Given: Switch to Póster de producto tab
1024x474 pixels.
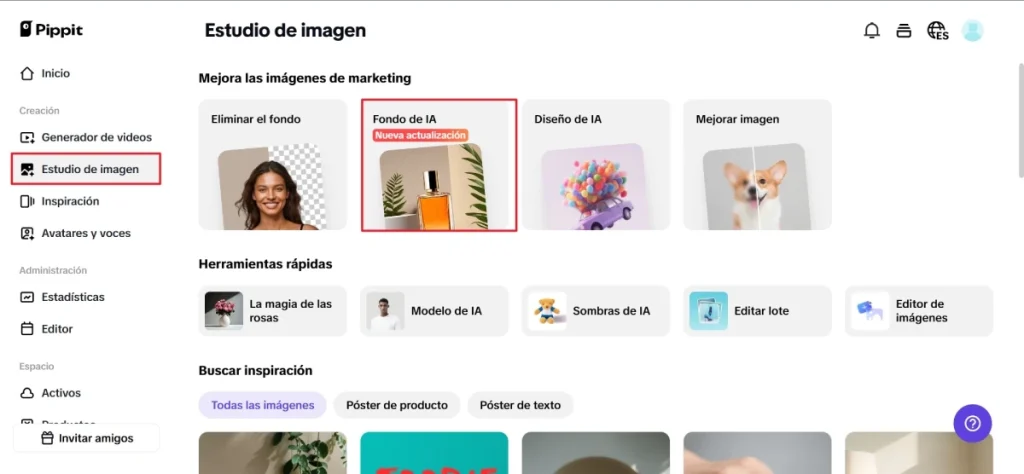Looking at the screenshot, I should (x=397, y=405).
